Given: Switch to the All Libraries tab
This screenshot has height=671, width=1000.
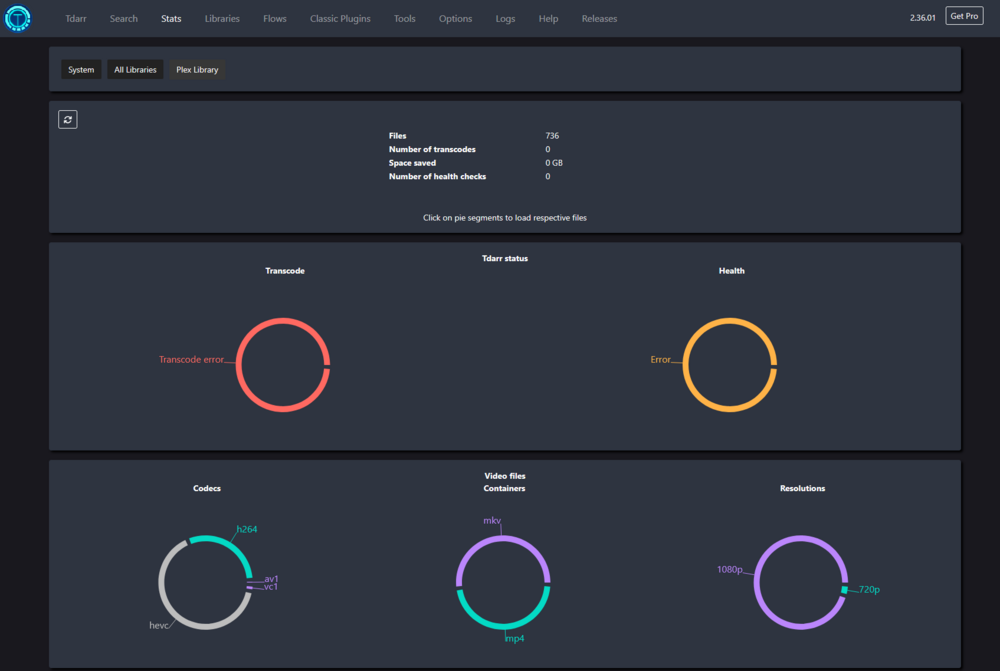Looking at the screenshot, I should click(x=135, y=70).
